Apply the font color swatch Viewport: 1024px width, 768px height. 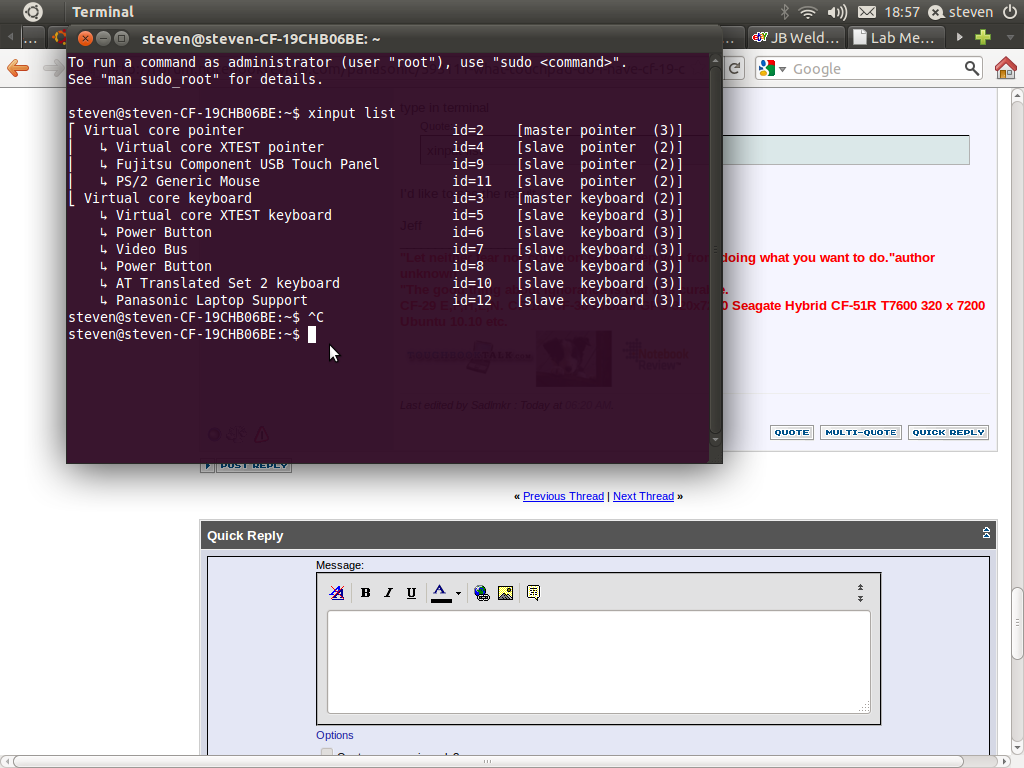(x=441, y=593)
